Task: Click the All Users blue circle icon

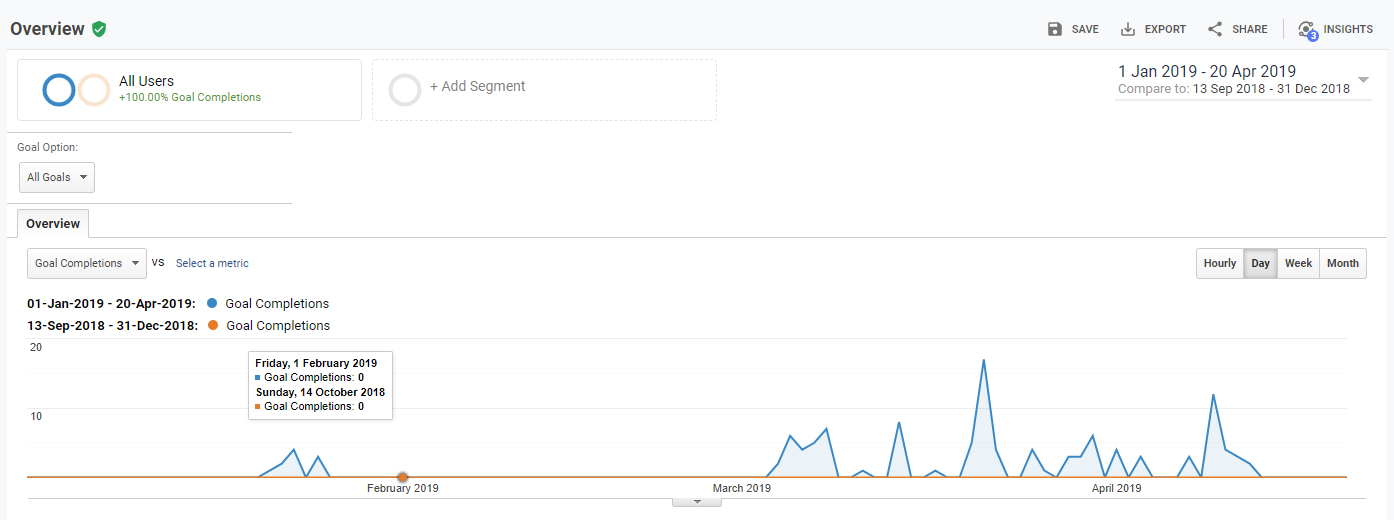Action: (59, 90)
